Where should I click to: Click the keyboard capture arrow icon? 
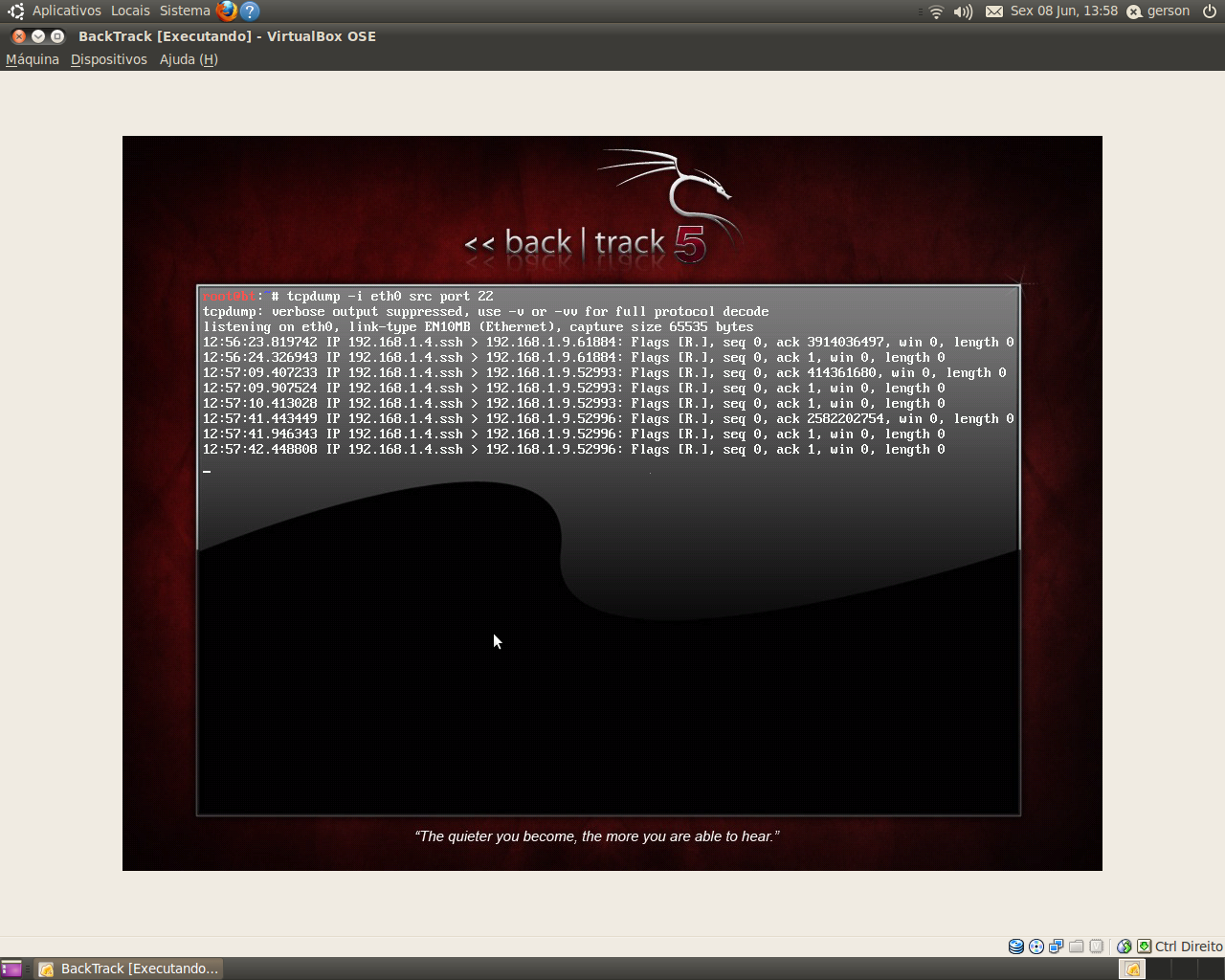(x=1144, y=947)
